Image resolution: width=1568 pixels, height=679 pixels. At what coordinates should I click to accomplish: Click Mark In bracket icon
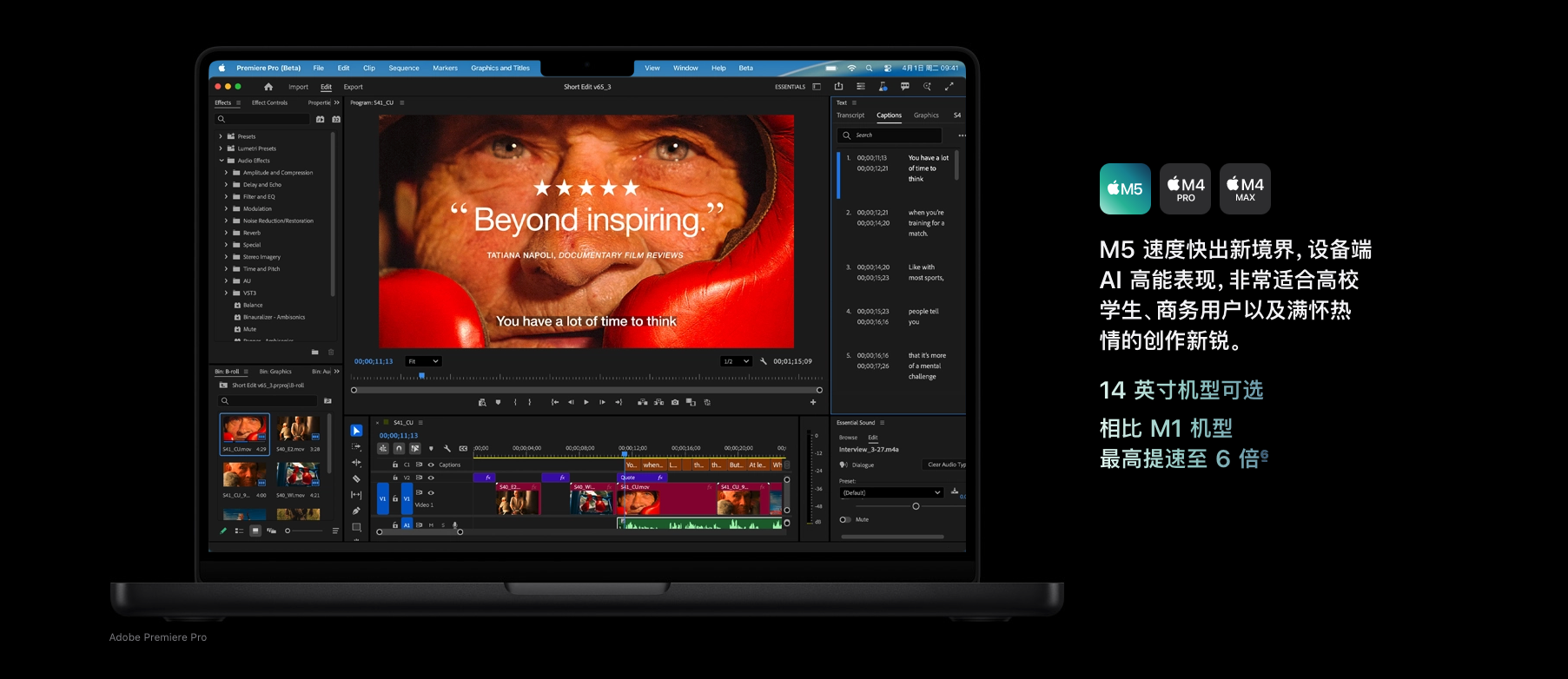tap(515, 402)
